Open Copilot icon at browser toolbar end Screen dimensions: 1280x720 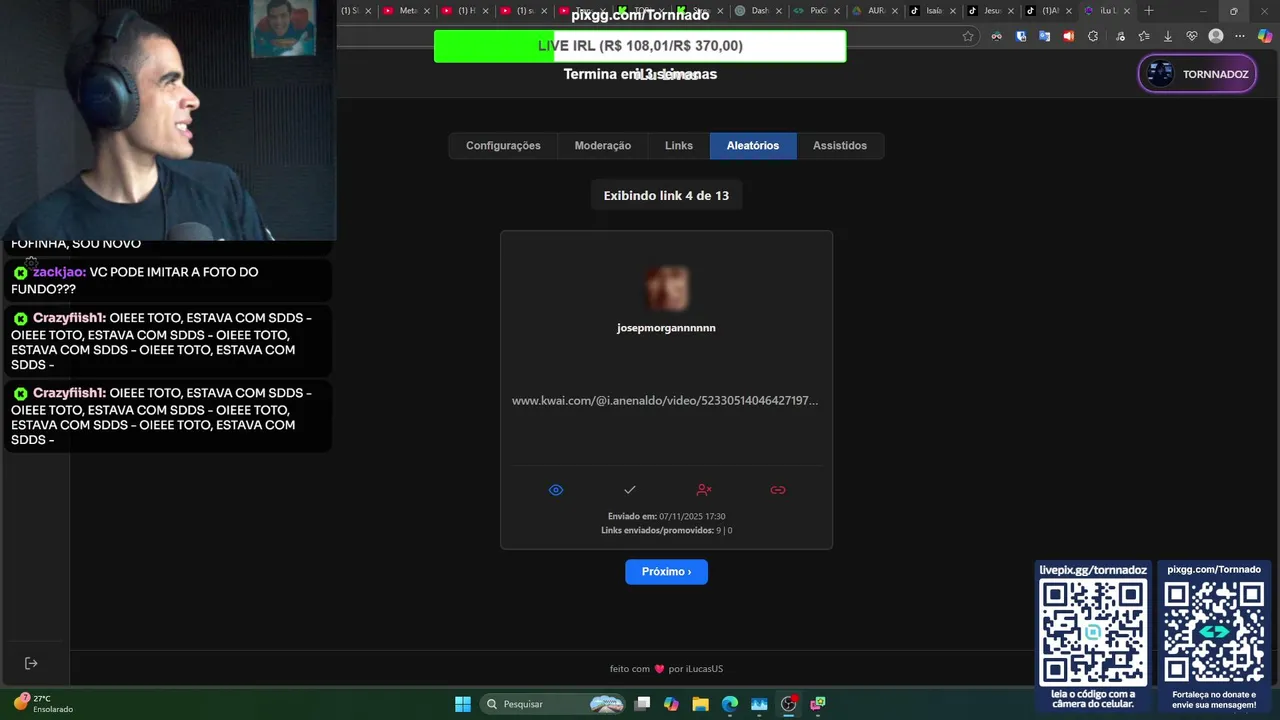coord(1265,36)
